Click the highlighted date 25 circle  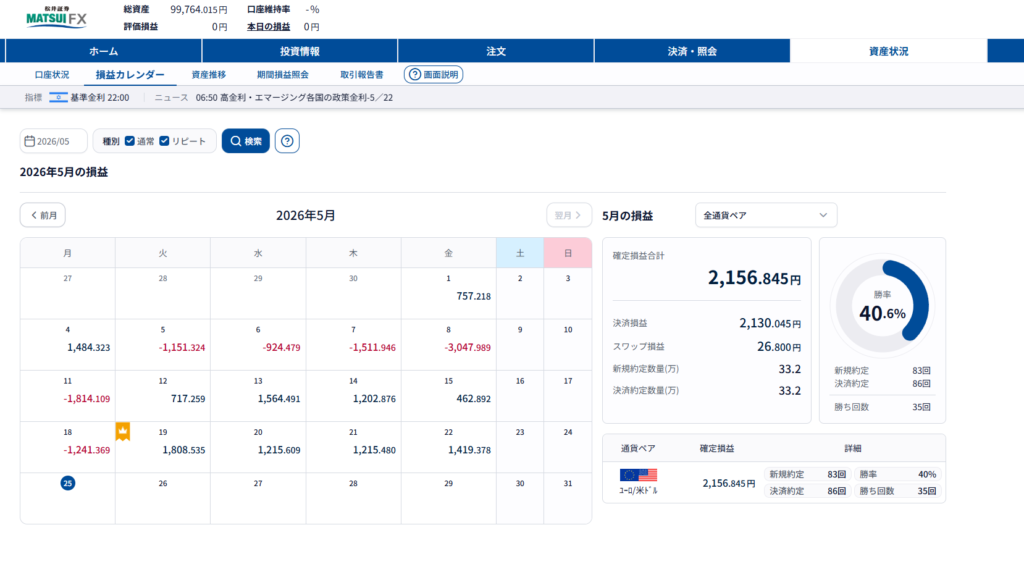(68, 483)
